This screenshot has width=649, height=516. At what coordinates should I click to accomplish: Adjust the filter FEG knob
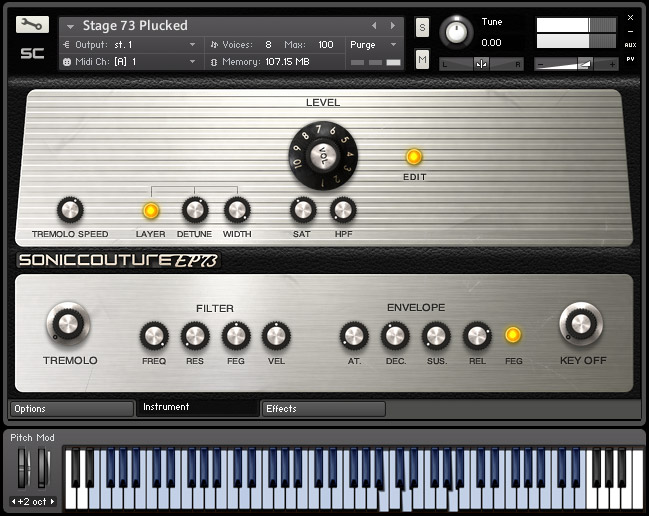tap(236, 336)
